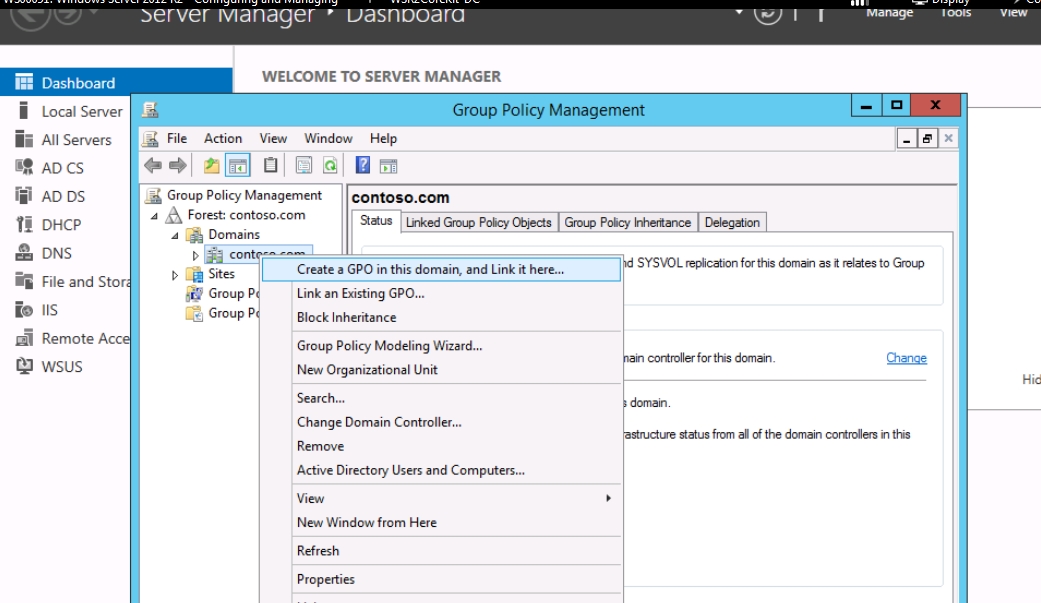Click the Server Manager refresh circle icon

pos(767,13)
